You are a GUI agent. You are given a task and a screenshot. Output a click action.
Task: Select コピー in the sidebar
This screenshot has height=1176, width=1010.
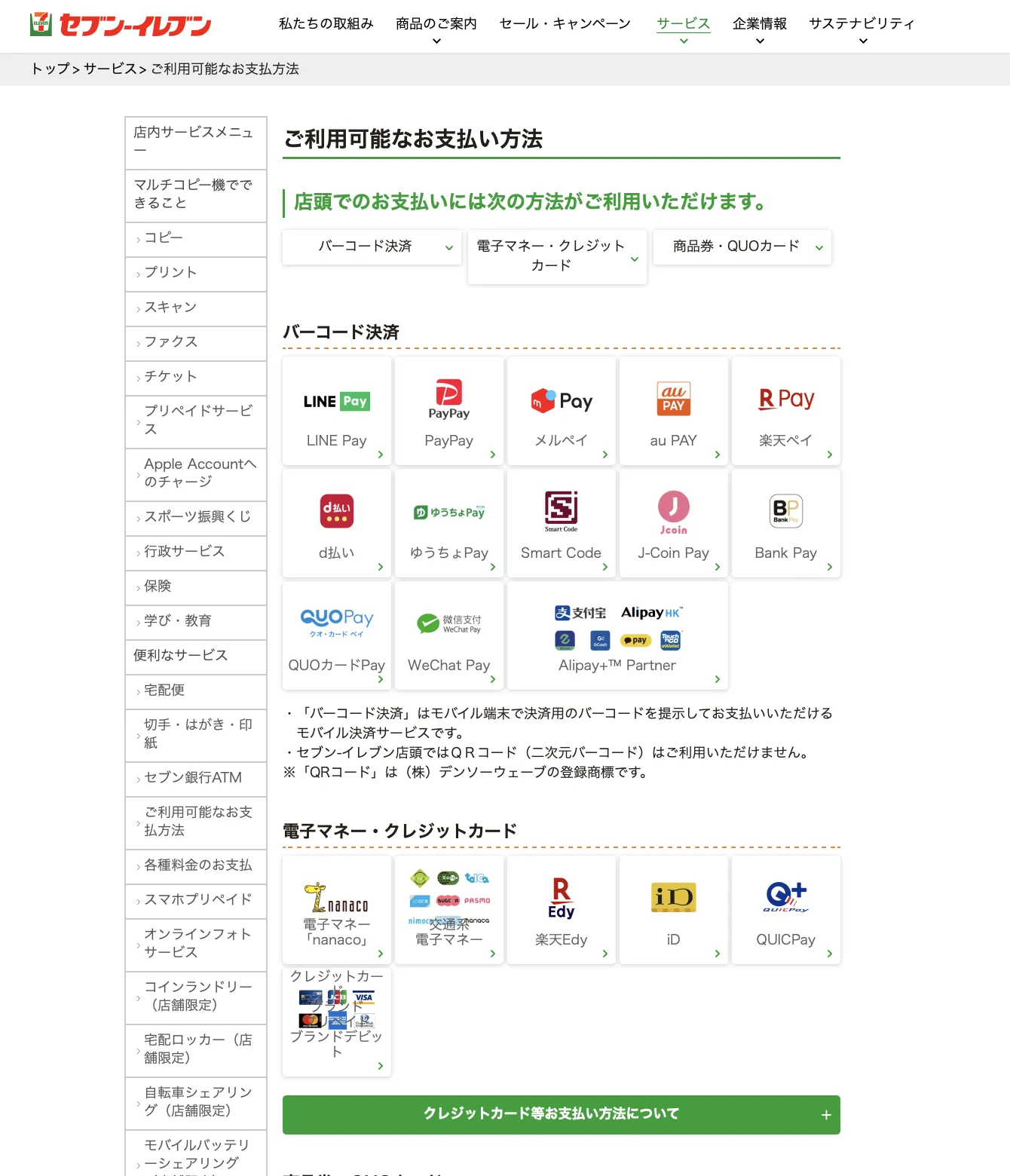coord(196,239)
